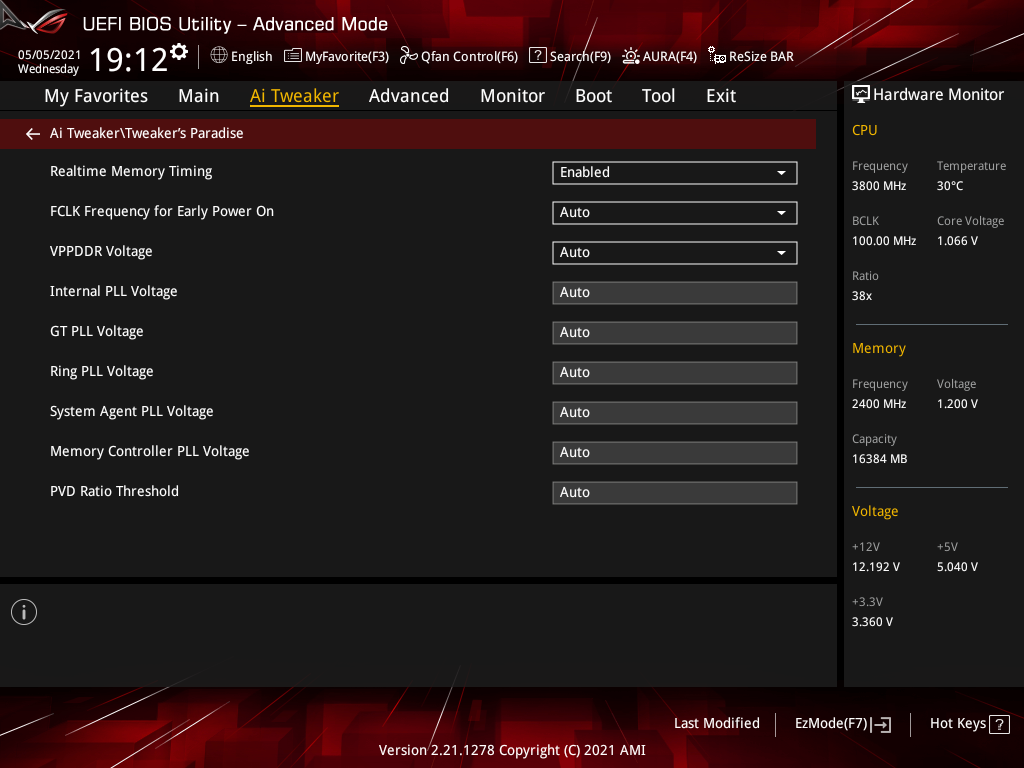Open the Tool tab
The height and width of the screenshot is (768, 1024).
click(658, 96)
